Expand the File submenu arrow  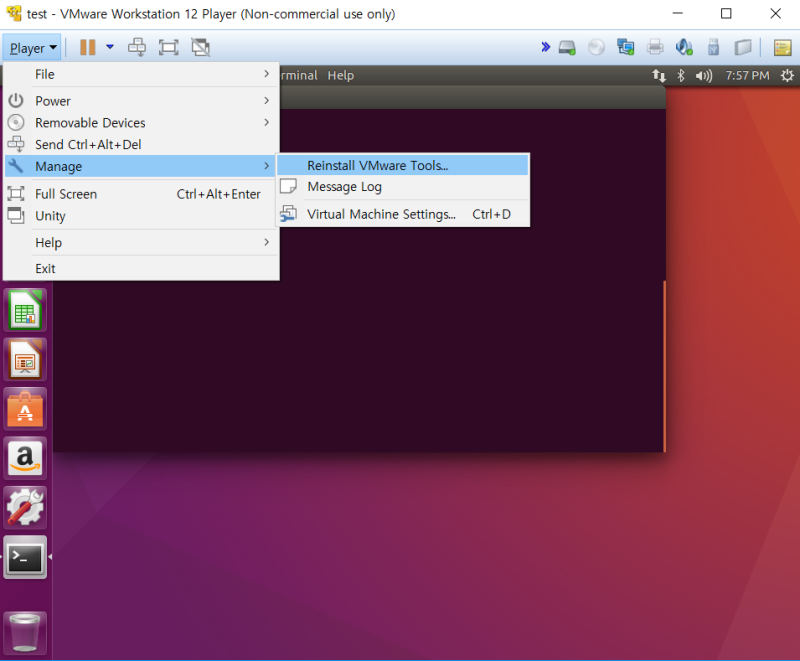(x=267, y=74)
